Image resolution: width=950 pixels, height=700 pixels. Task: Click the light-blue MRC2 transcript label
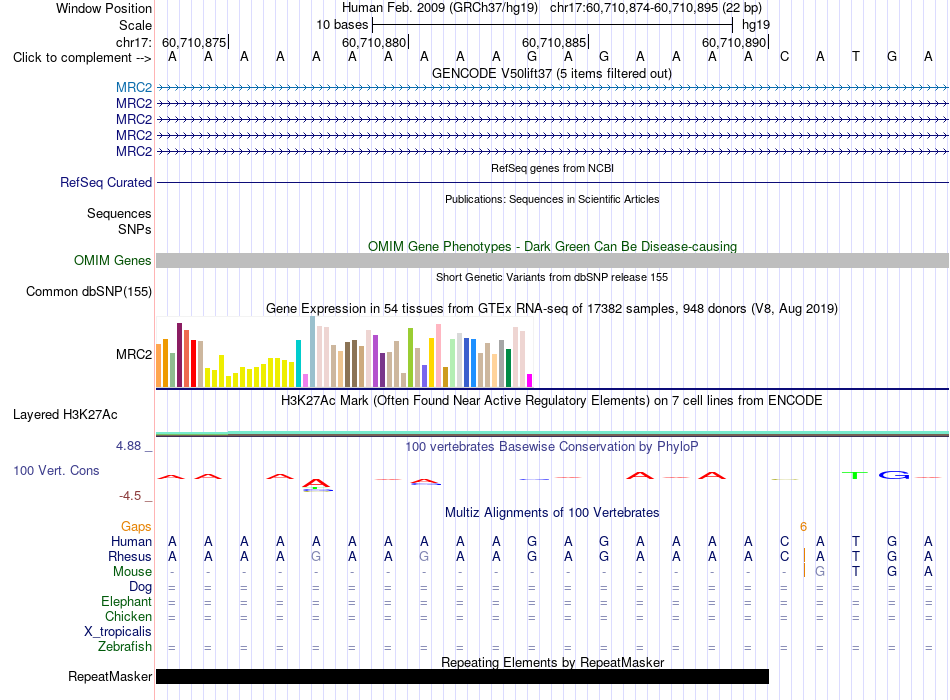click(x=134, y=87)
